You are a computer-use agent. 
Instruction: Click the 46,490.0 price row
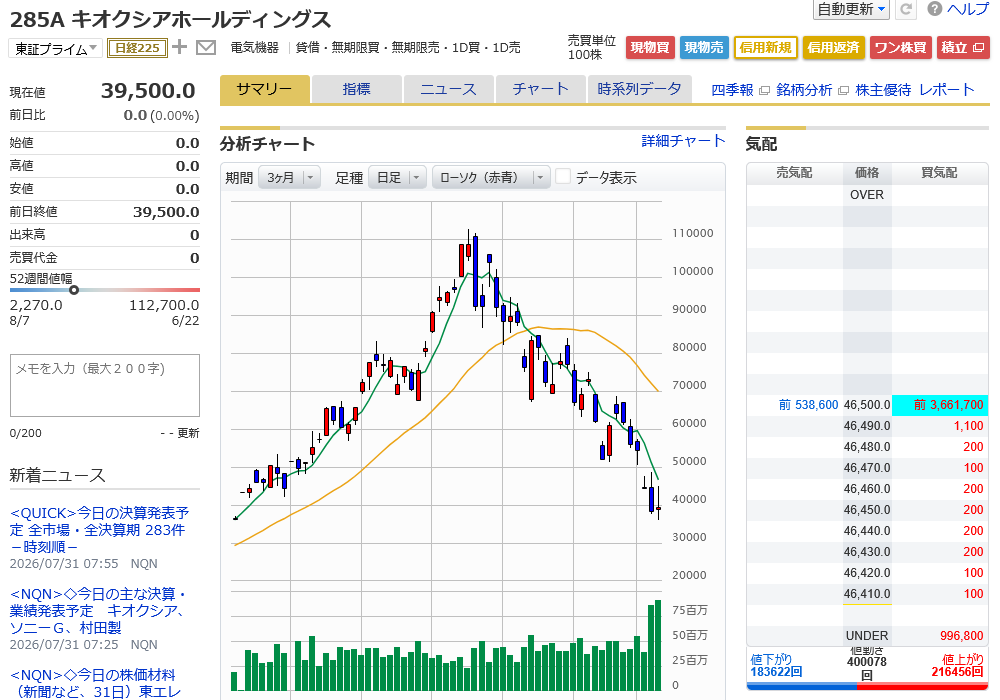pos(867,426)
